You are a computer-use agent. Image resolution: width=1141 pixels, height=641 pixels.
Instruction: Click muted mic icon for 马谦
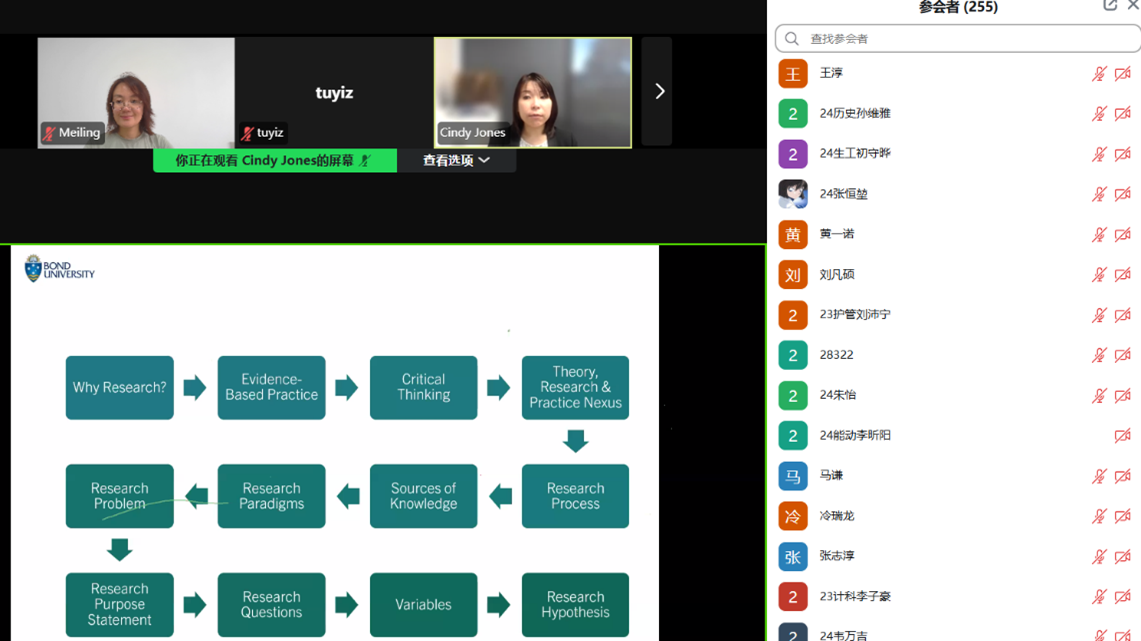(1099, 476)
